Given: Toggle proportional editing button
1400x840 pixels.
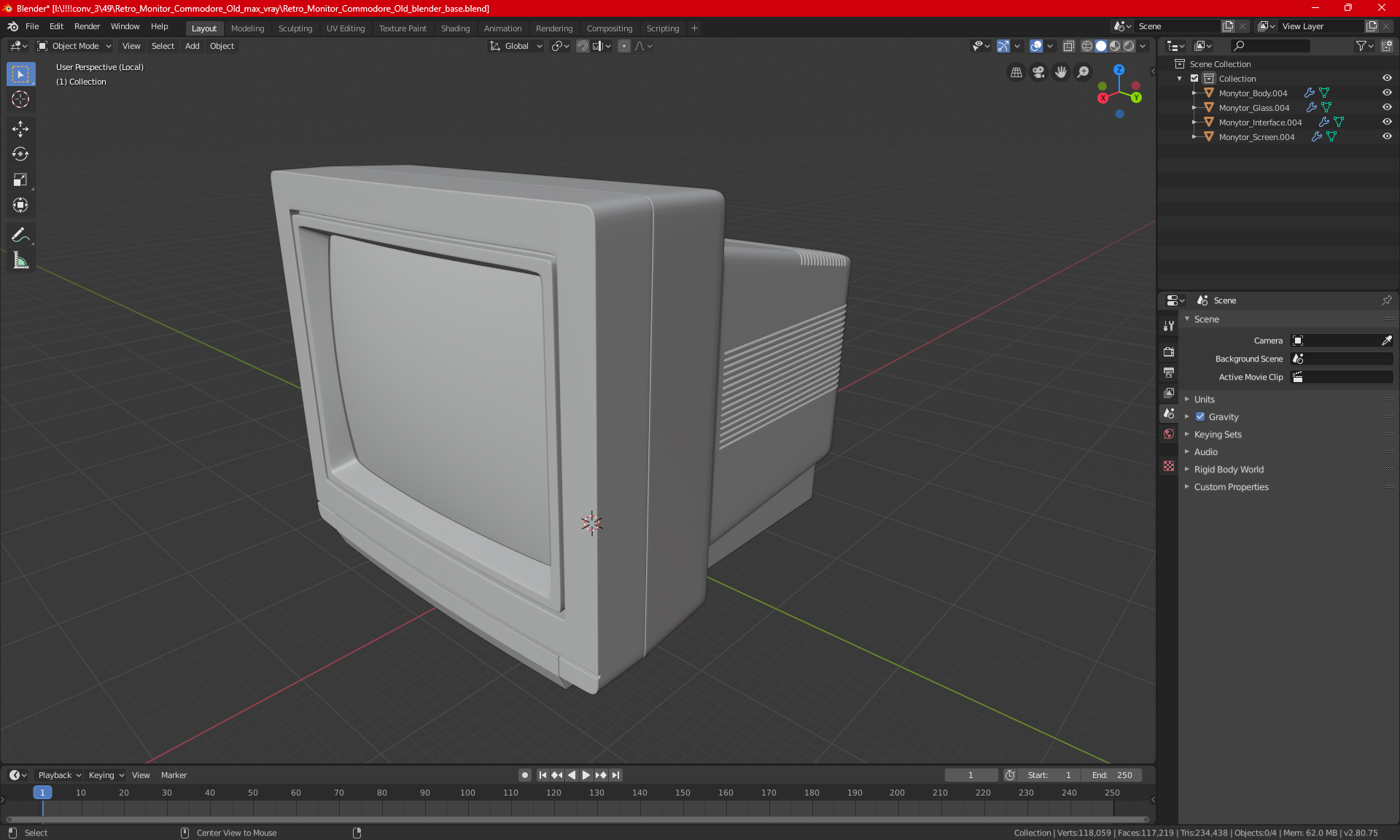Looking at the screenshot, I should (624, 46).
